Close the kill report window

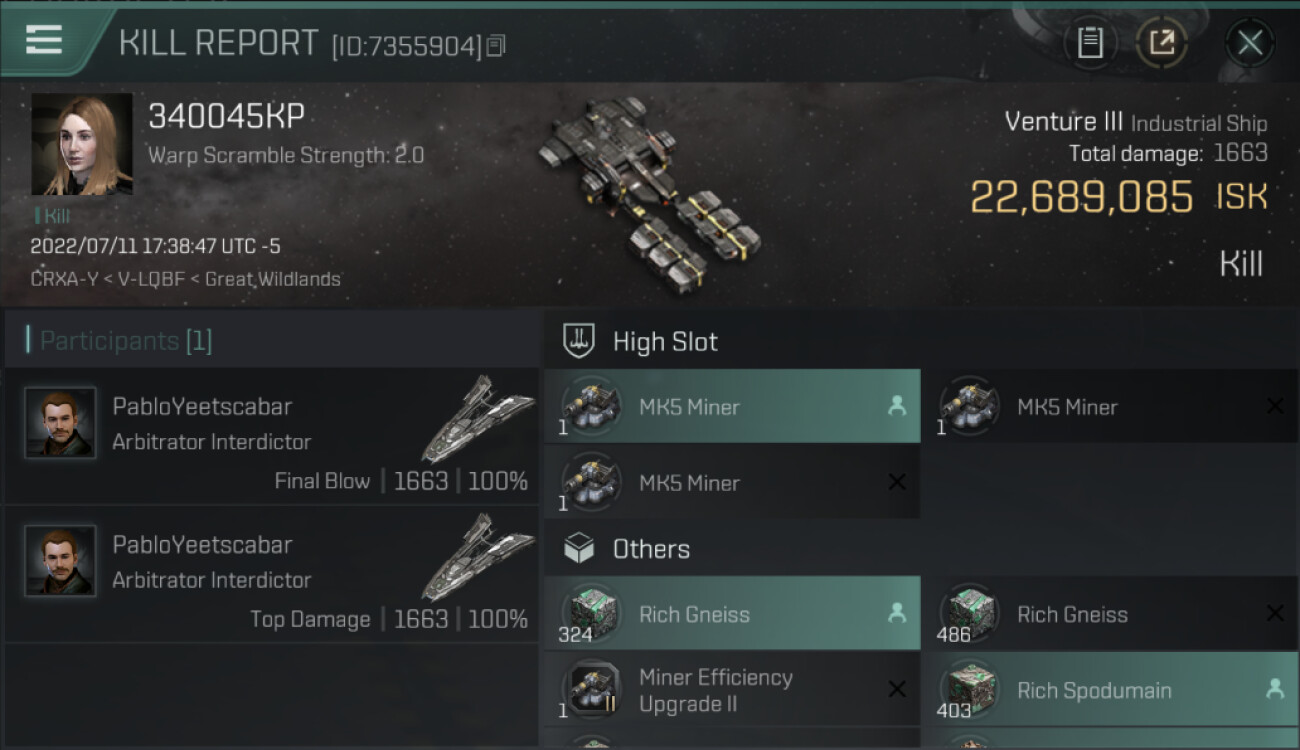[x=1249, y=43]
